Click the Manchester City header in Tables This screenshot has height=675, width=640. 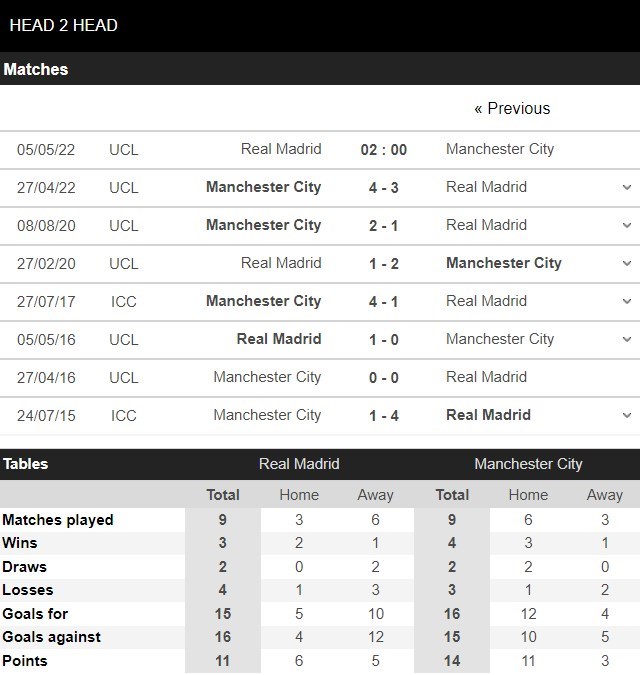pyautogui.click(x=528, y=464)
